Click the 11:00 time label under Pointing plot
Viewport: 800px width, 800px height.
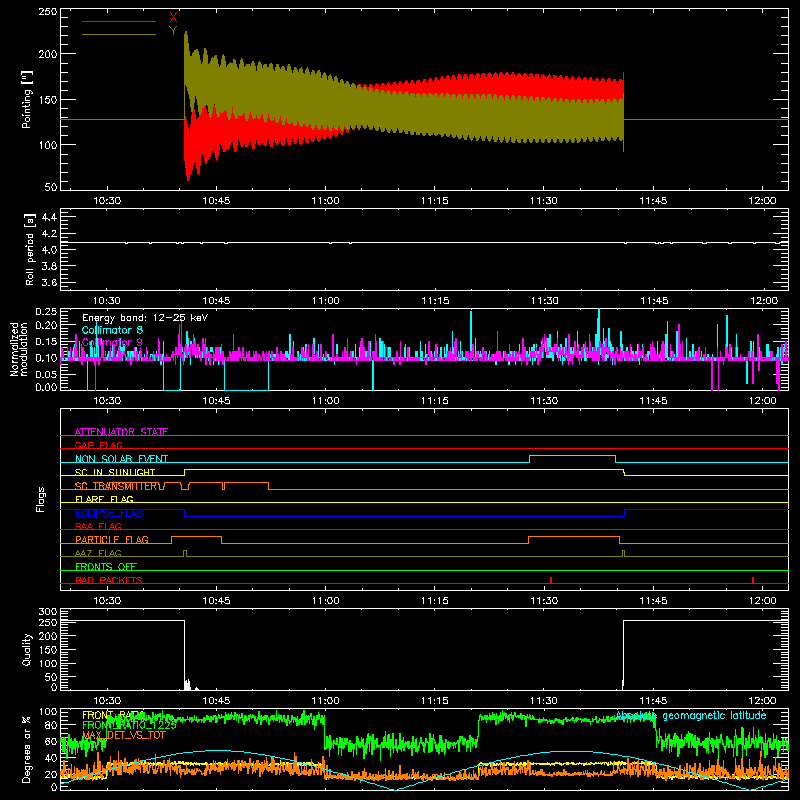pos(326,201)
